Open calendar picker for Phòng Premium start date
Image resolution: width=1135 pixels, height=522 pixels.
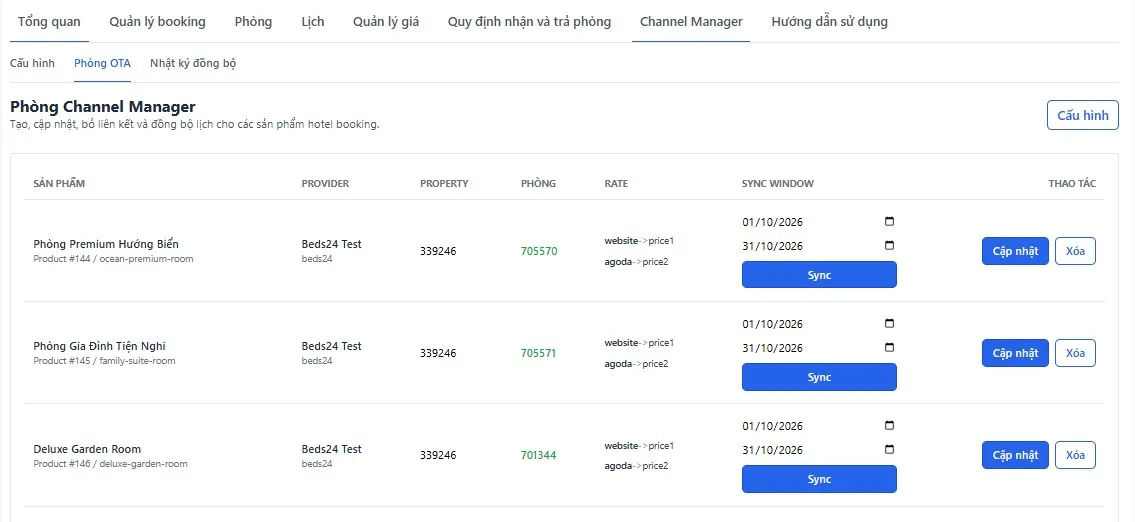click(890, 222)
